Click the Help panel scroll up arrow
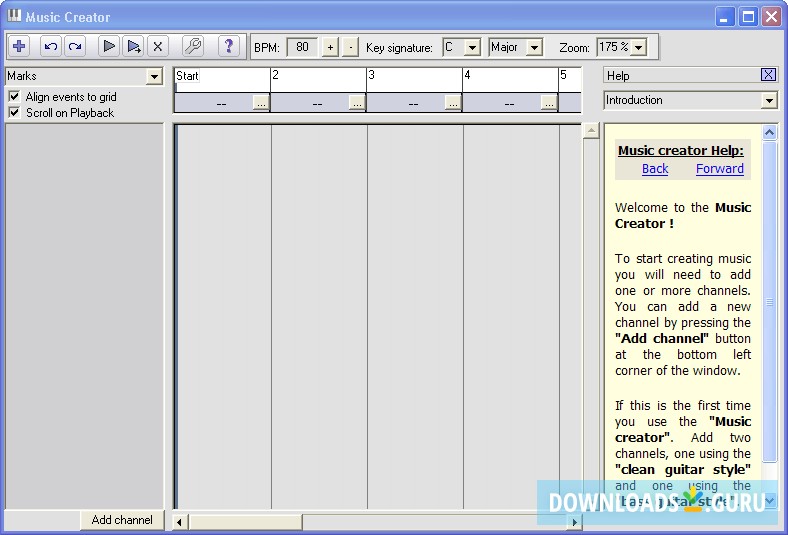The image size is (788, 535). 769,133
